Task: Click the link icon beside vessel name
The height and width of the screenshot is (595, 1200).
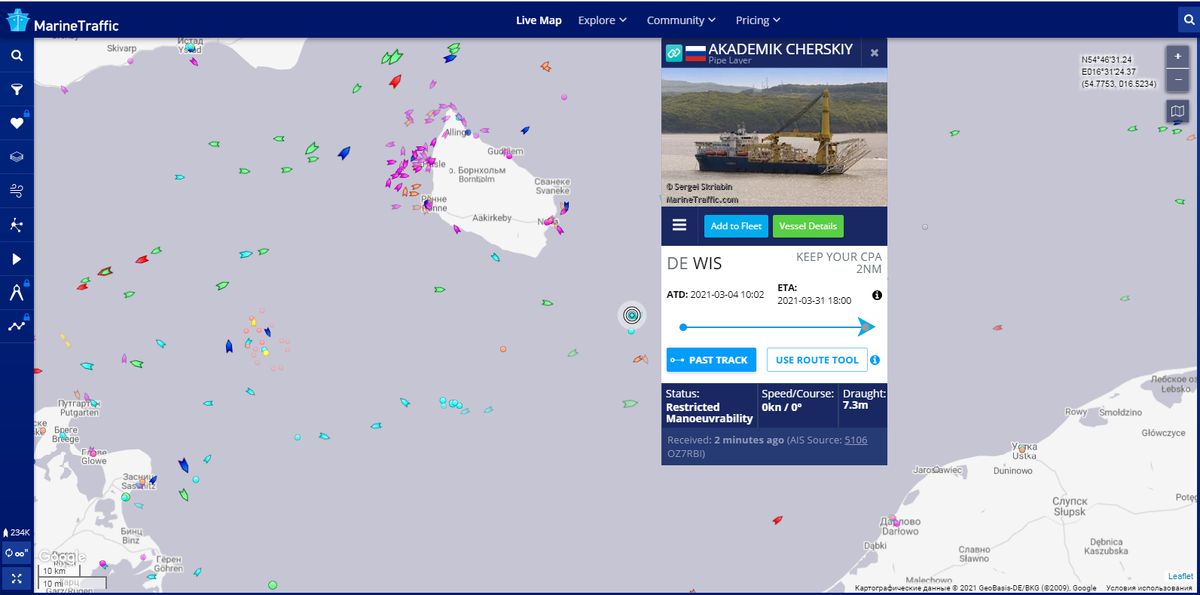Action: [674, 52]
